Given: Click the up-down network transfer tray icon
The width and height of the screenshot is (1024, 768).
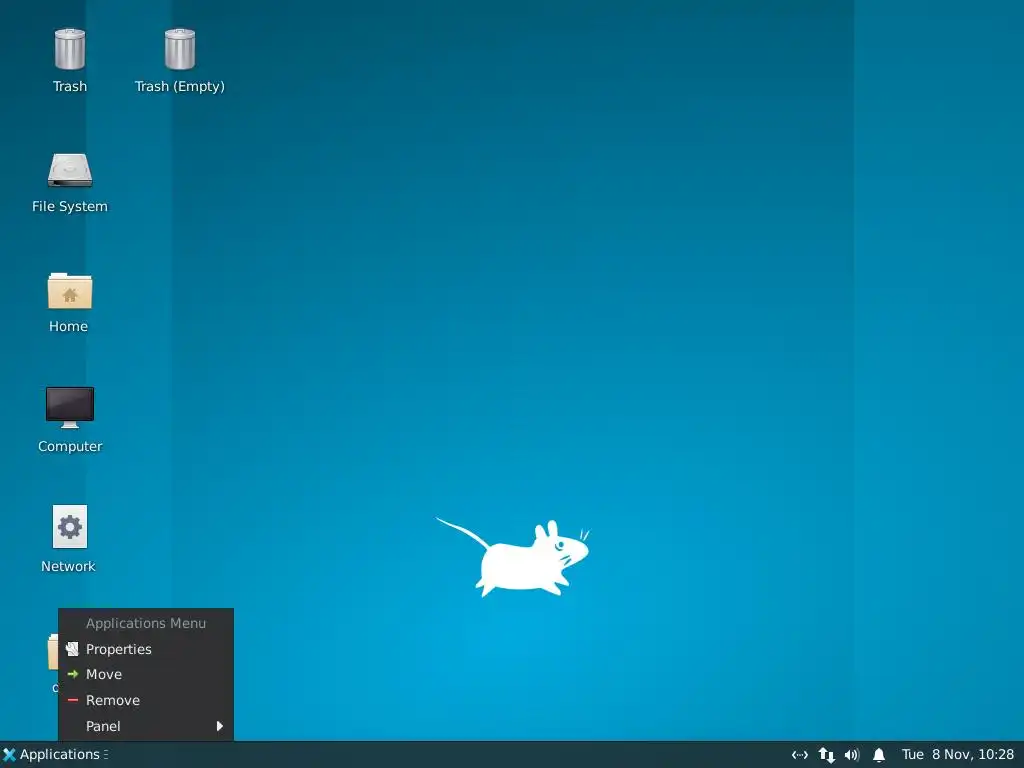Looking at the screenshot, I should click(x=827, y=755).
